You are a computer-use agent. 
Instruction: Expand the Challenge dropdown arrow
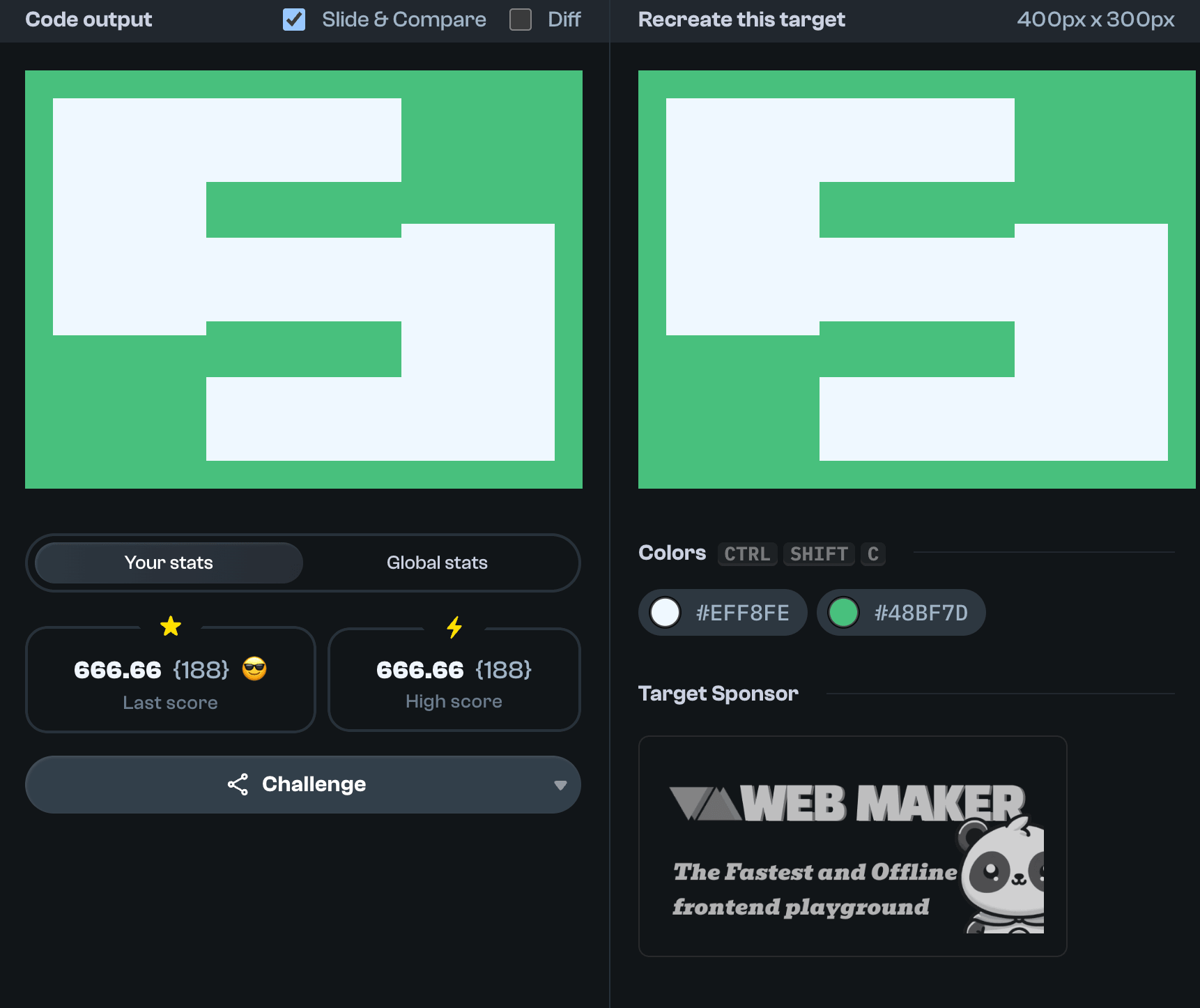pos(560,785)
